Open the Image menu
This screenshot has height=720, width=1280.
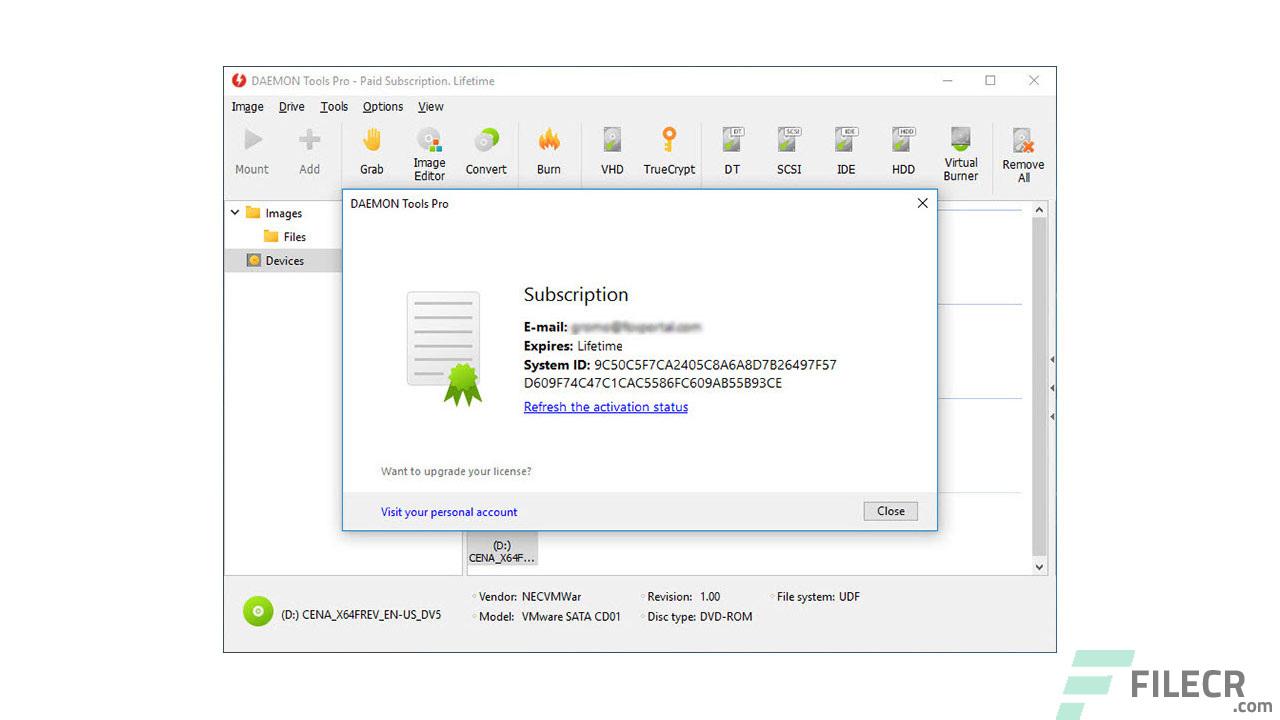pyautogui.click(x=248, y=107)
